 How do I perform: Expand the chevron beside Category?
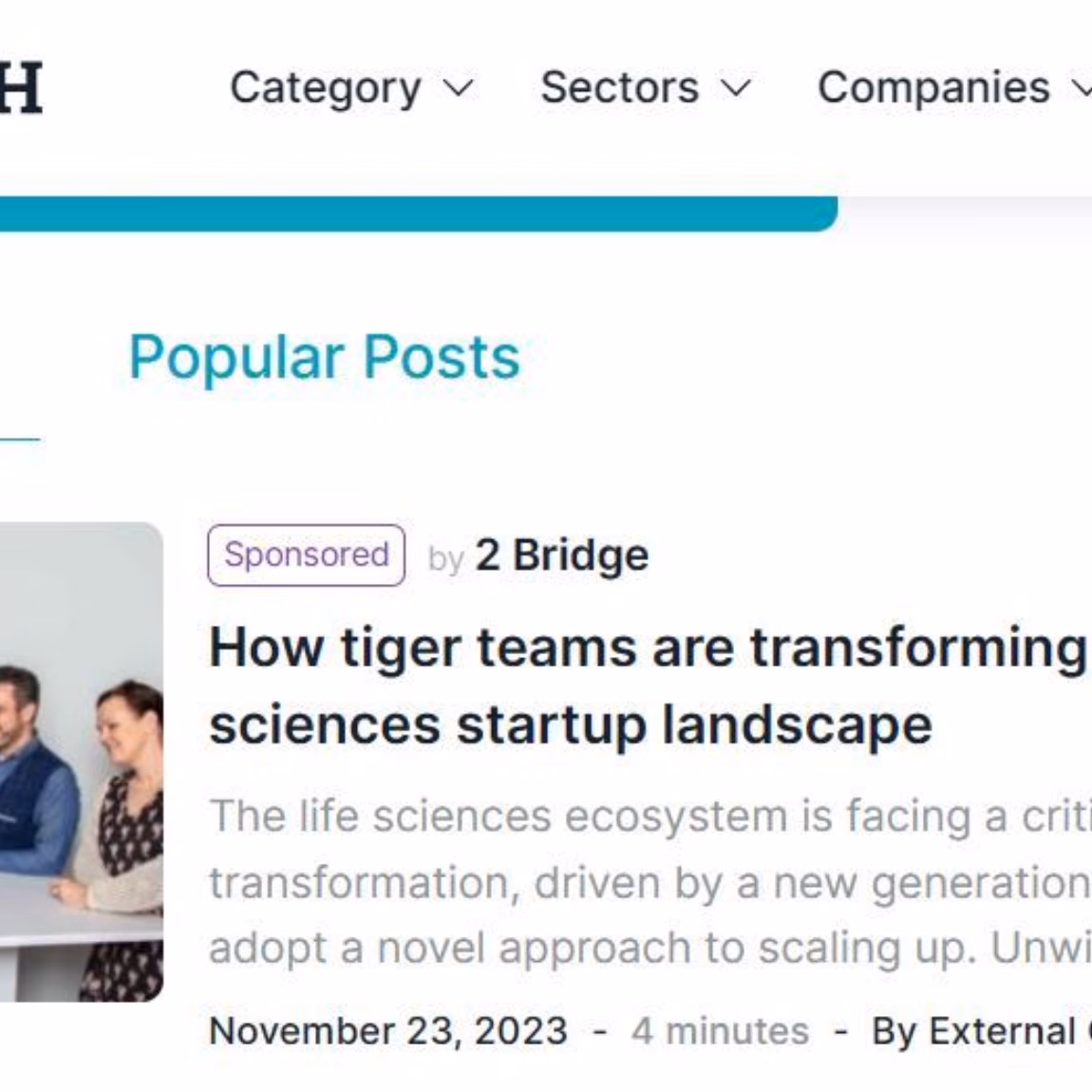click(459, 88)
